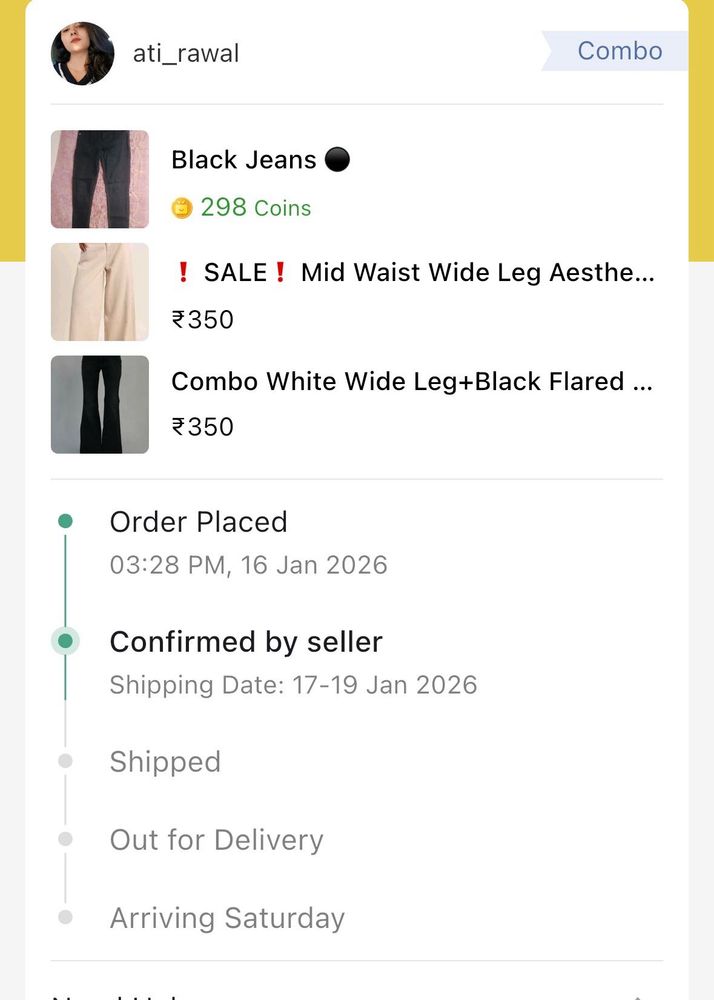The height and width of the screenshot is (1000, 714).
Task: Click the red exclamation icon after SALE
Action: point(281,271)
